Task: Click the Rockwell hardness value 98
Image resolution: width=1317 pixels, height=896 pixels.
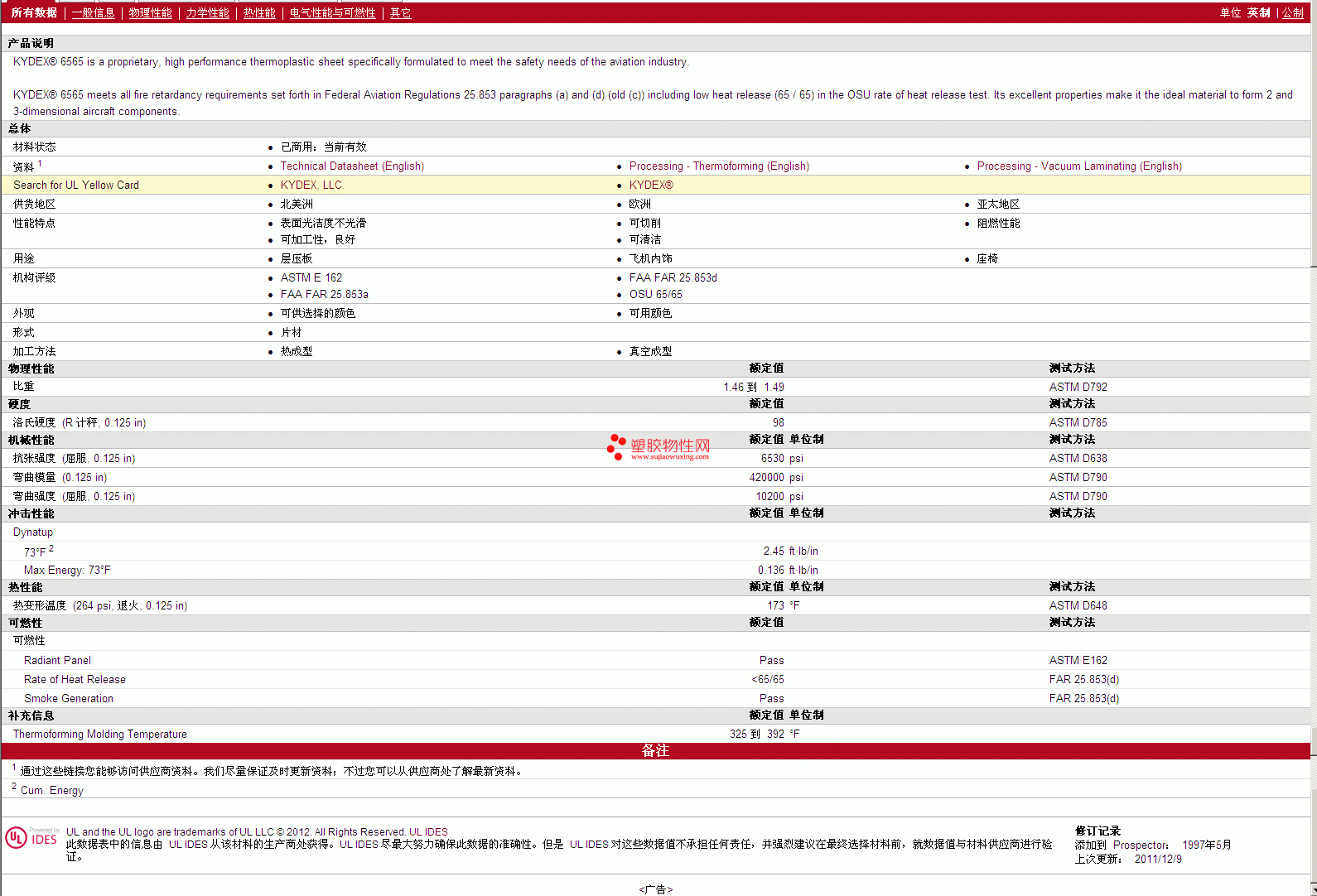Action: point(779,422)
